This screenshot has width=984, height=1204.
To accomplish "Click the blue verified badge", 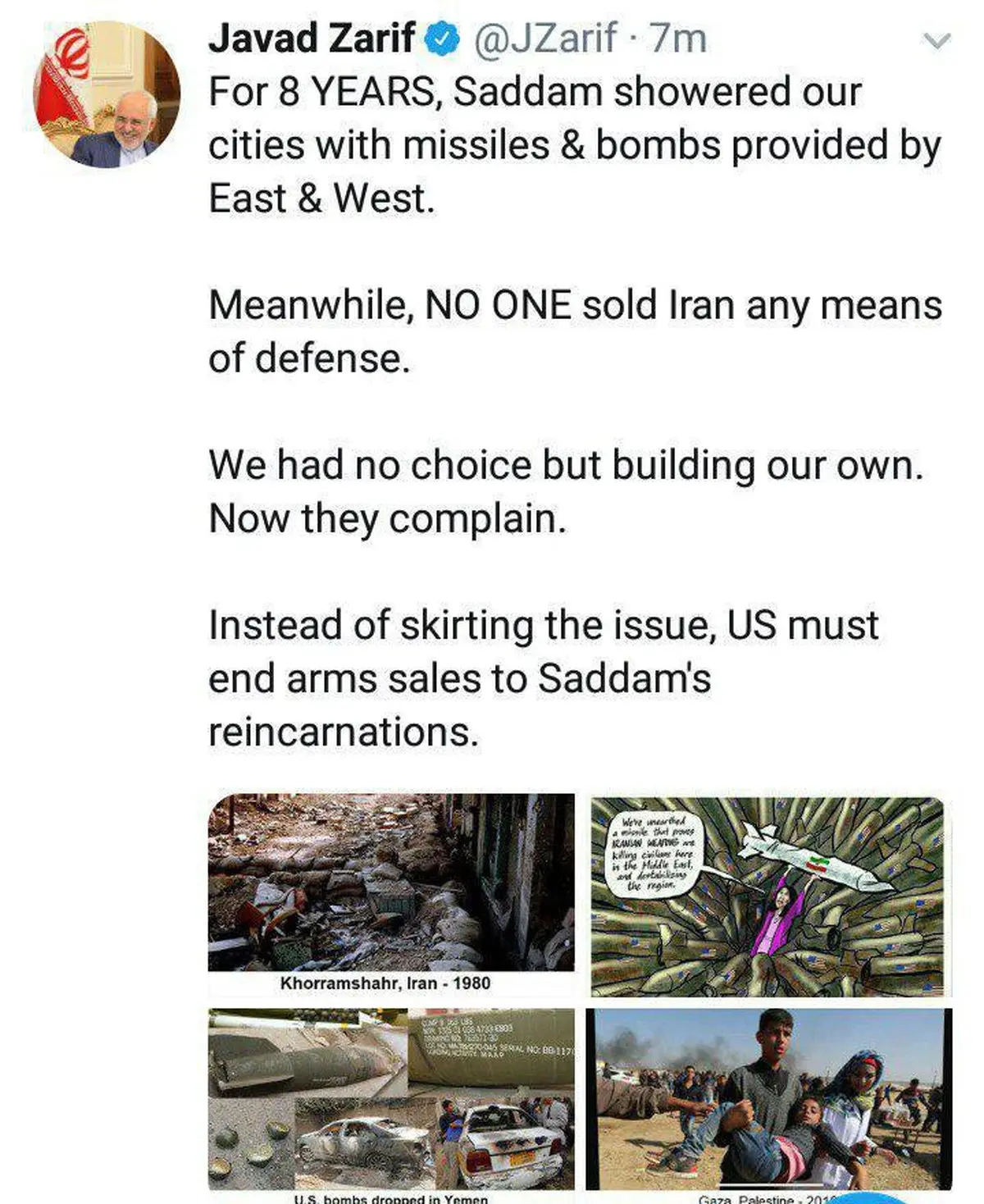I will tap(444, 39).
